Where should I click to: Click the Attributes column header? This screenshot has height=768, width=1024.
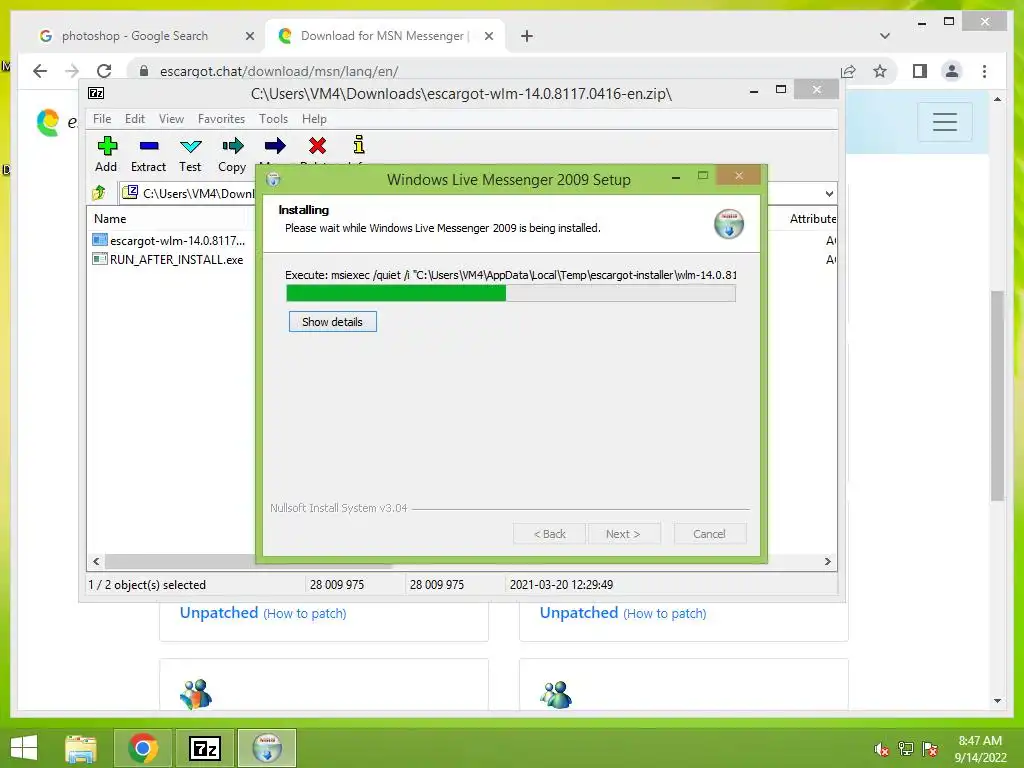point(812,219)
